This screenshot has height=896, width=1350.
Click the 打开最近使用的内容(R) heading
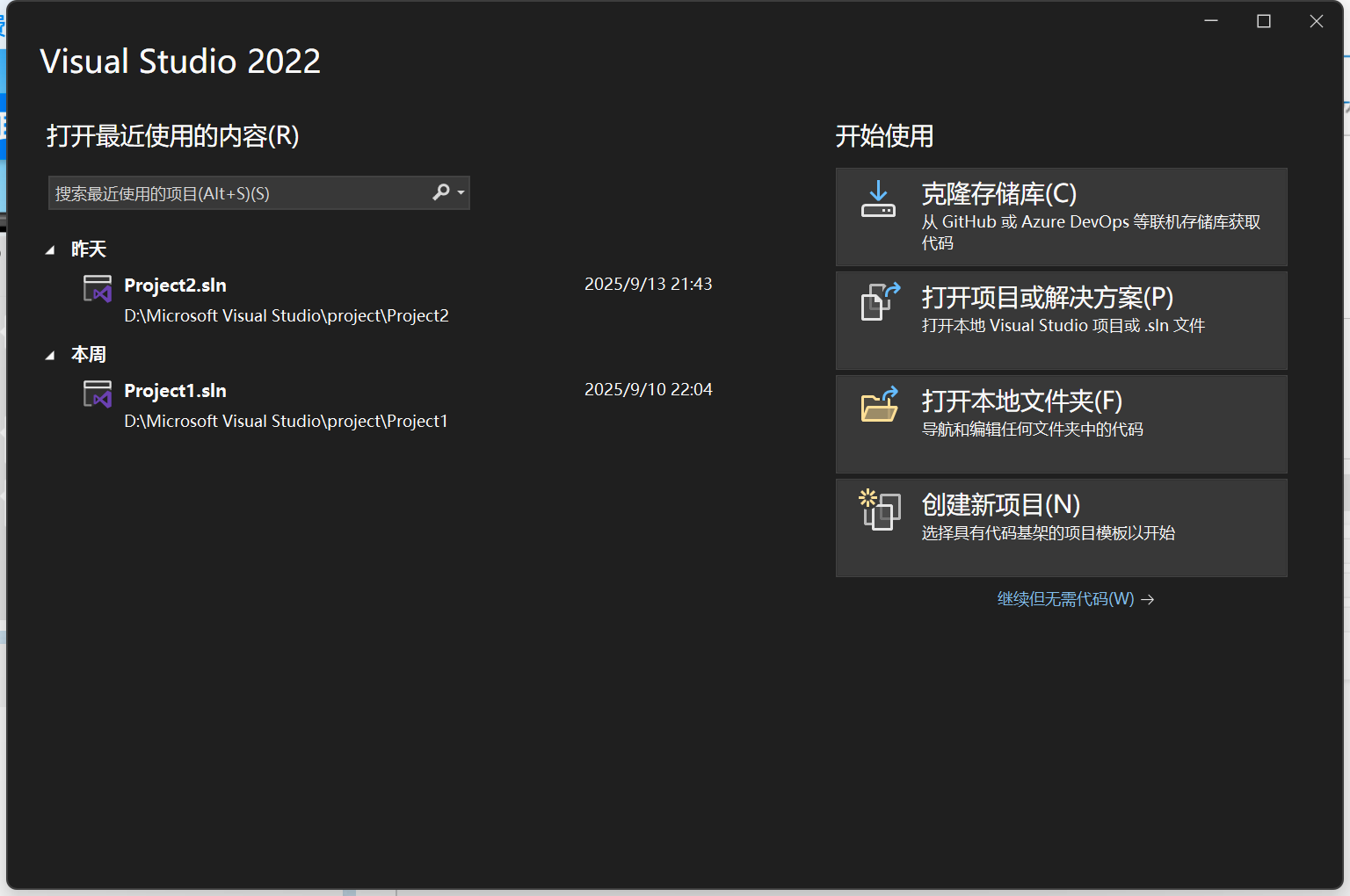(173, 136)
